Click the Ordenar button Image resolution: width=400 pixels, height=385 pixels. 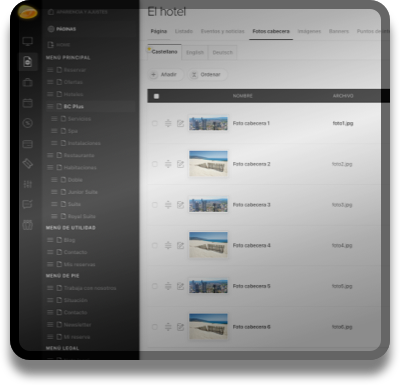(207, 75)
